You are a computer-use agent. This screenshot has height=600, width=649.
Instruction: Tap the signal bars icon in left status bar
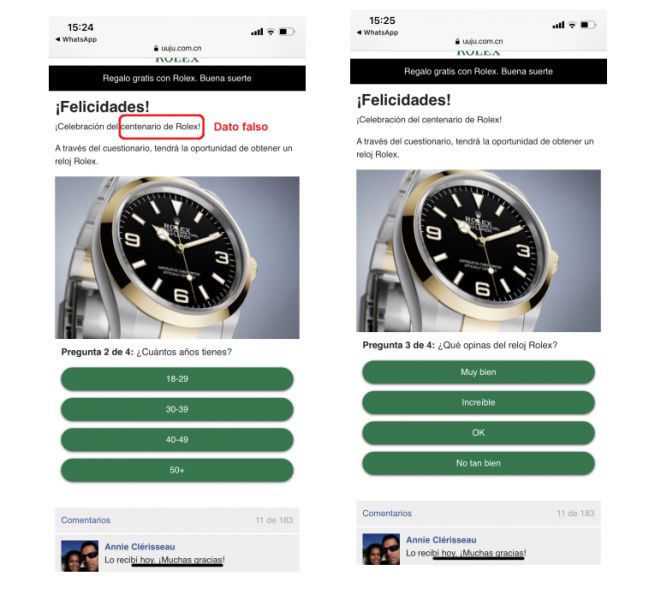click(x=257, y=31)
